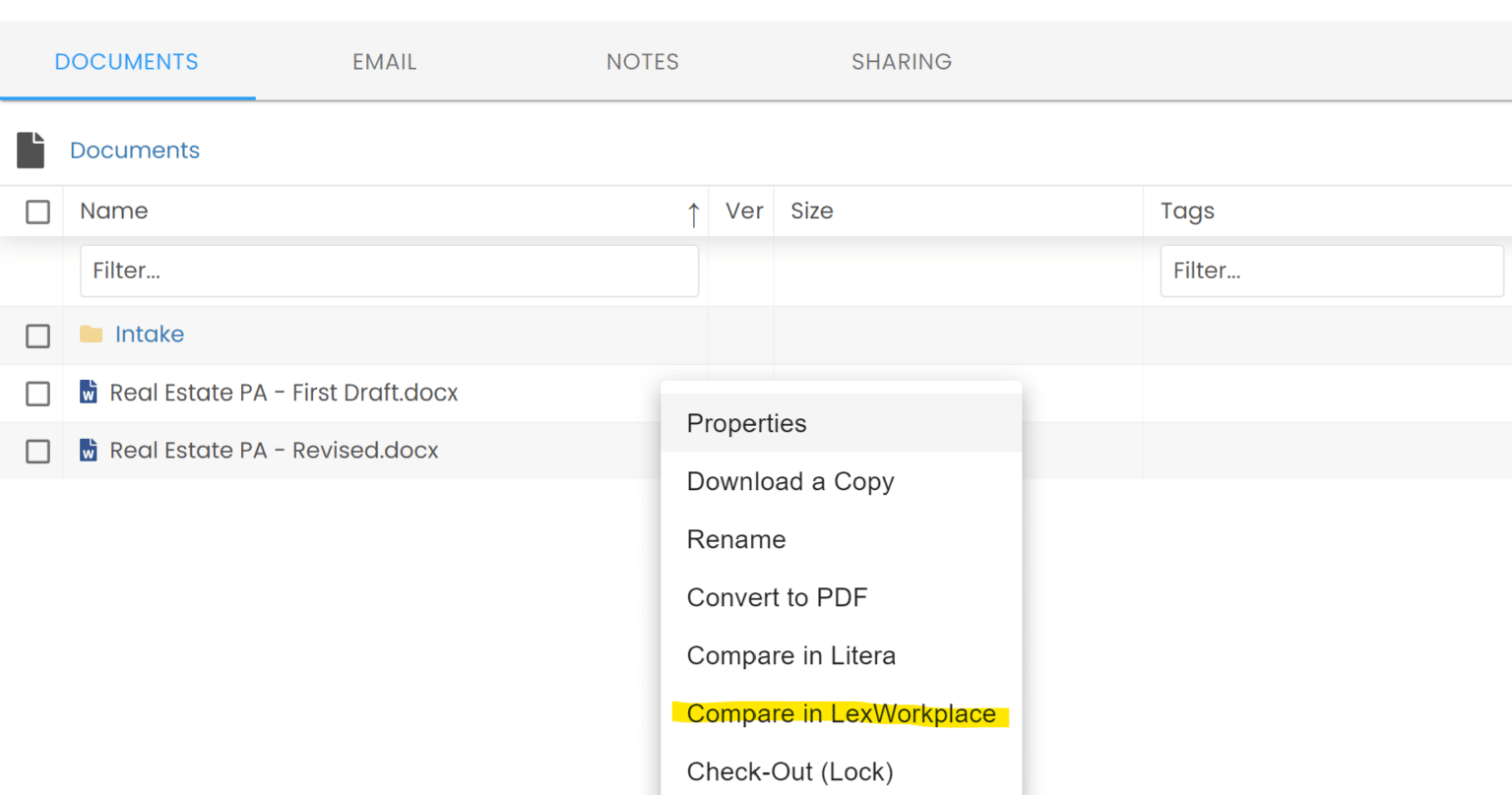Open the NOTES tab
Image resolution: width=1512 pixels, height=795 pixels.
point(642,61)
